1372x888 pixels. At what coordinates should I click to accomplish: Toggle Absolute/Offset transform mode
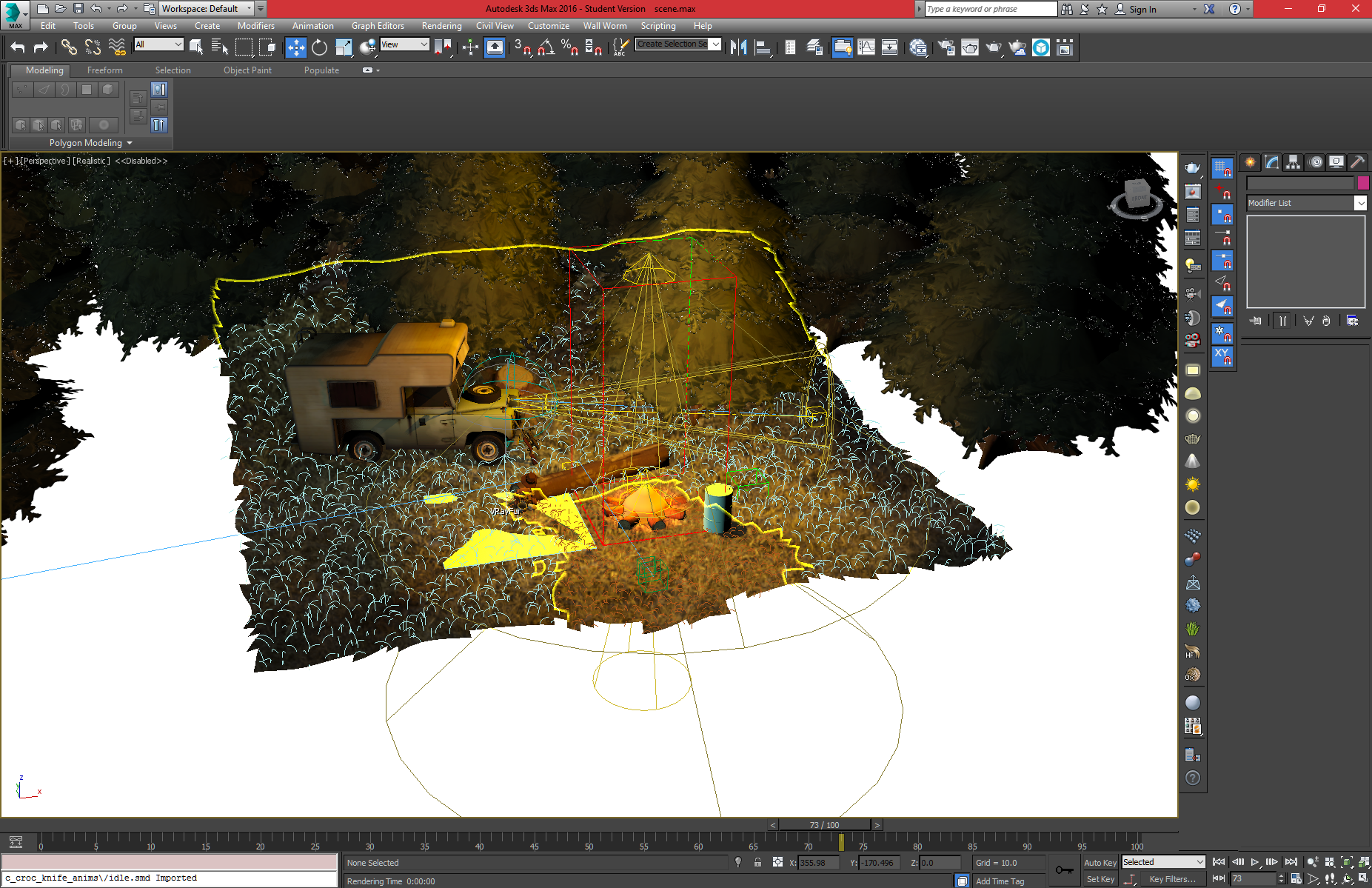pos(777,862)
